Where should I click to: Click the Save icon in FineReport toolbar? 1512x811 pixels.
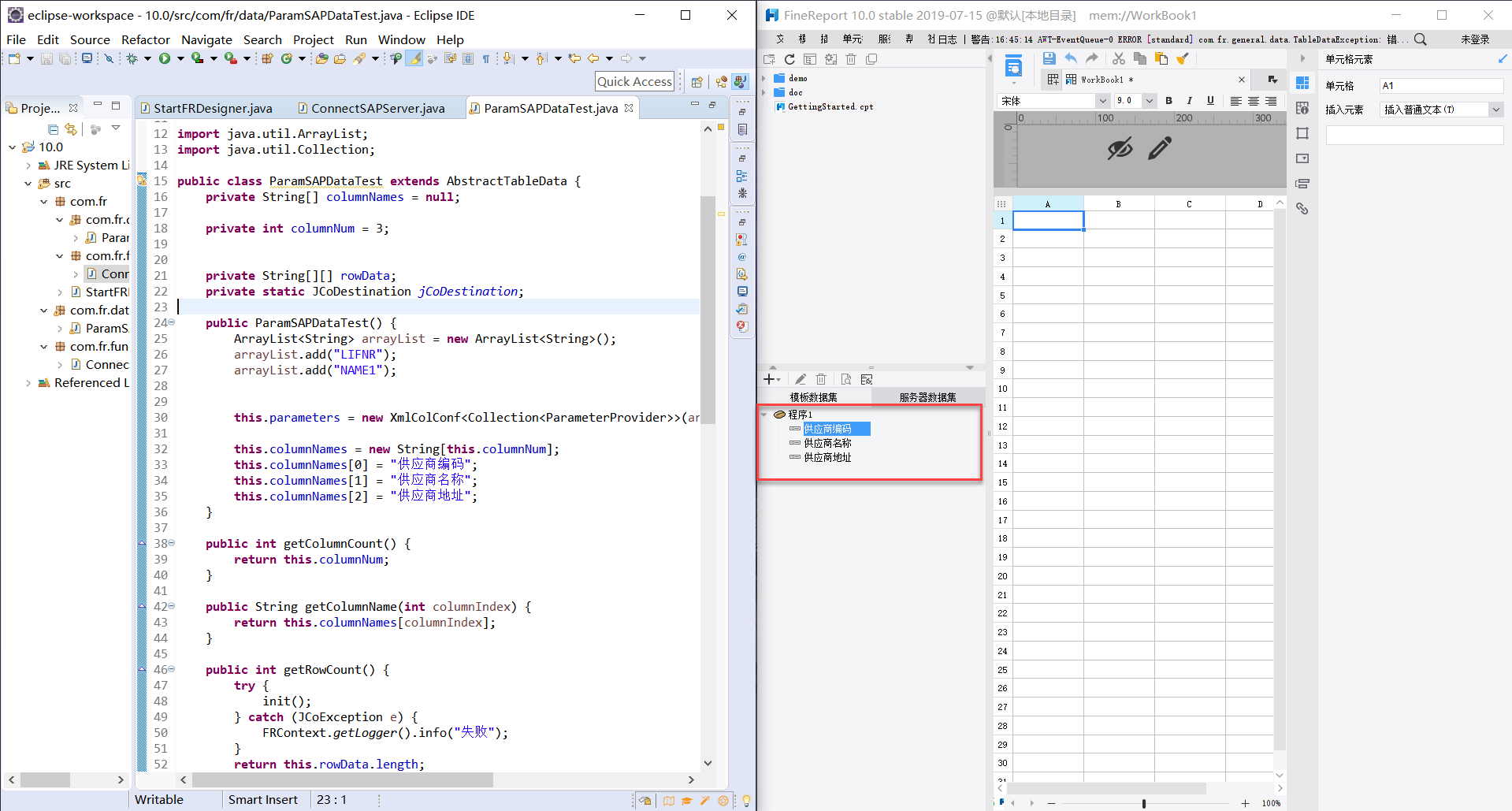(x=1049, y=58)
